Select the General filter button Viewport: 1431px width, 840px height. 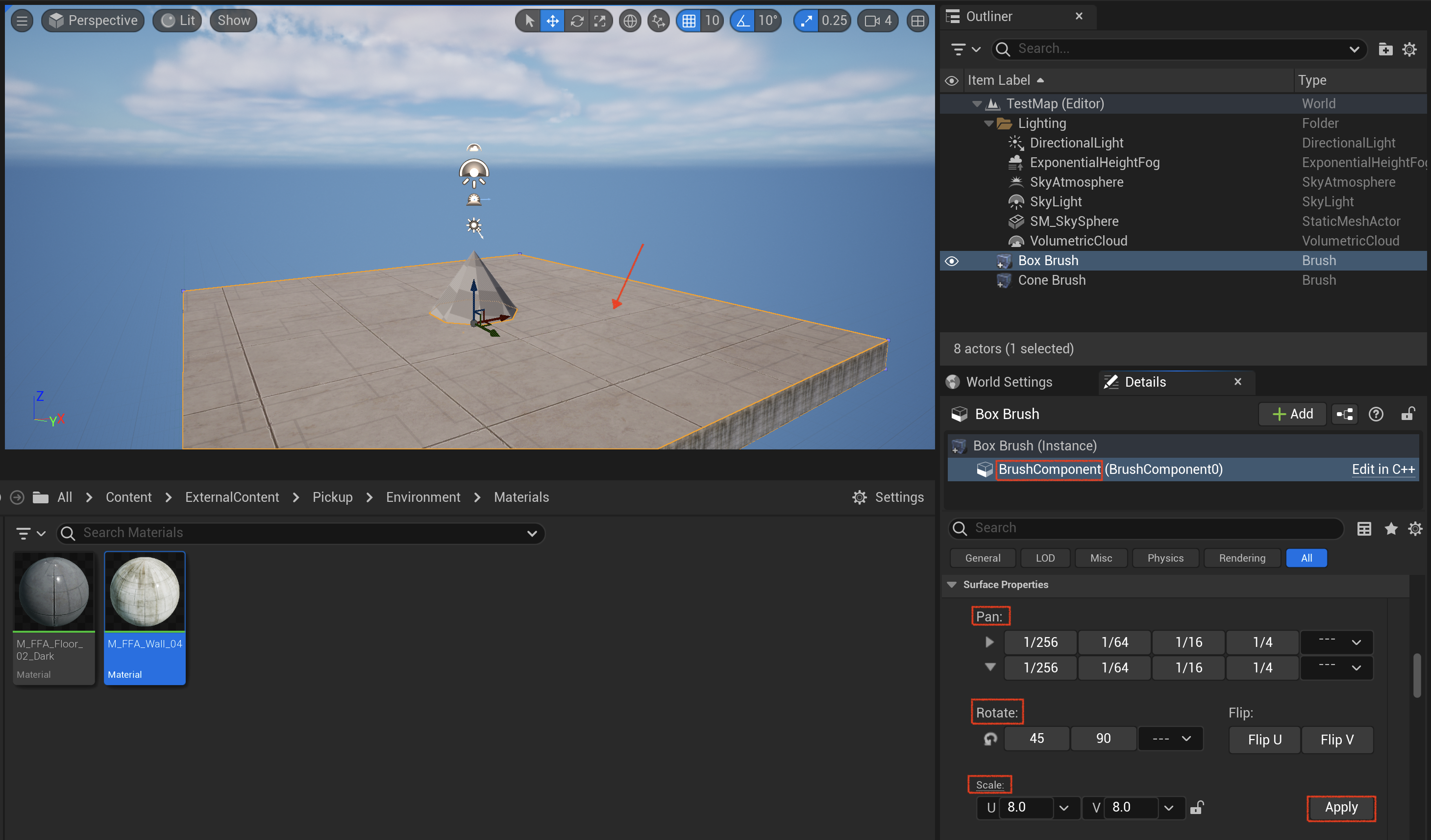(x=983, y=558)
